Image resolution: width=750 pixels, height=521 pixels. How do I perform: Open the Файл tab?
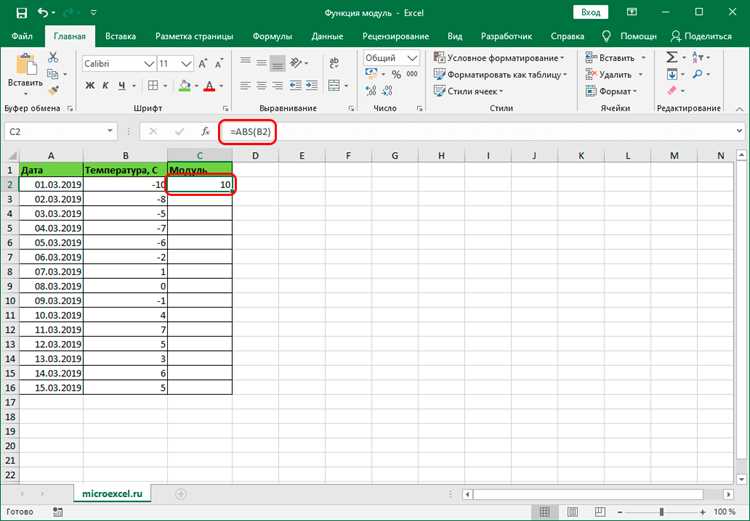(x=22, y=36)
